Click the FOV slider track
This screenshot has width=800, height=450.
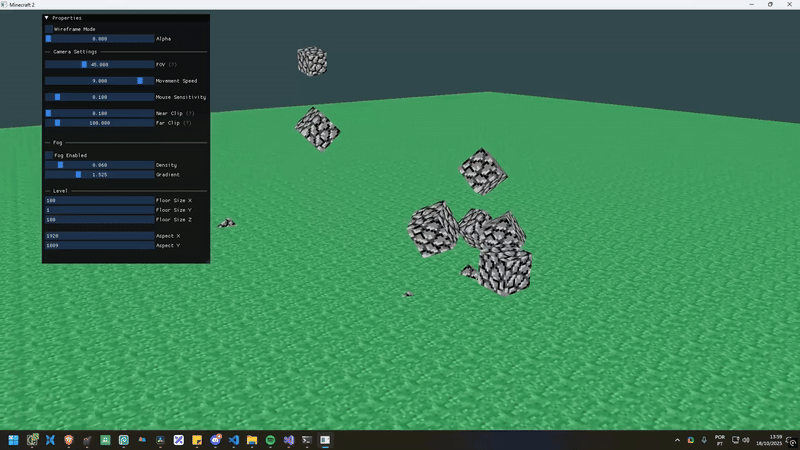click(x=99, y=64)
